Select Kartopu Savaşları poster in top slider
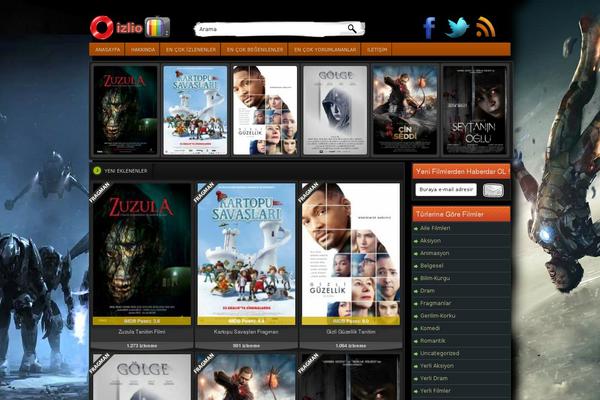600x400 pixels. [x=195, y=110]
